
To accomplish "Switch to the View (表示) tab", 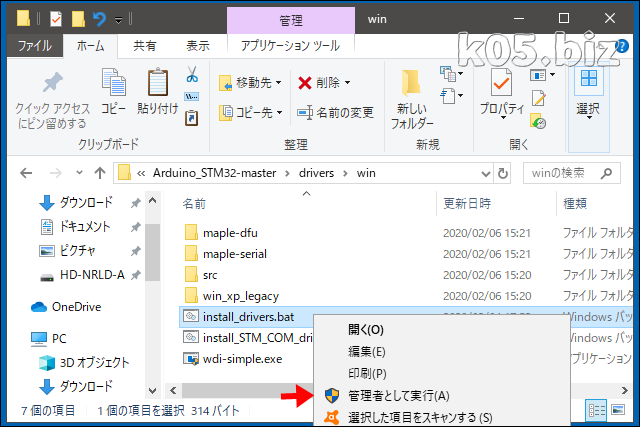I will (x=198, y=45).
